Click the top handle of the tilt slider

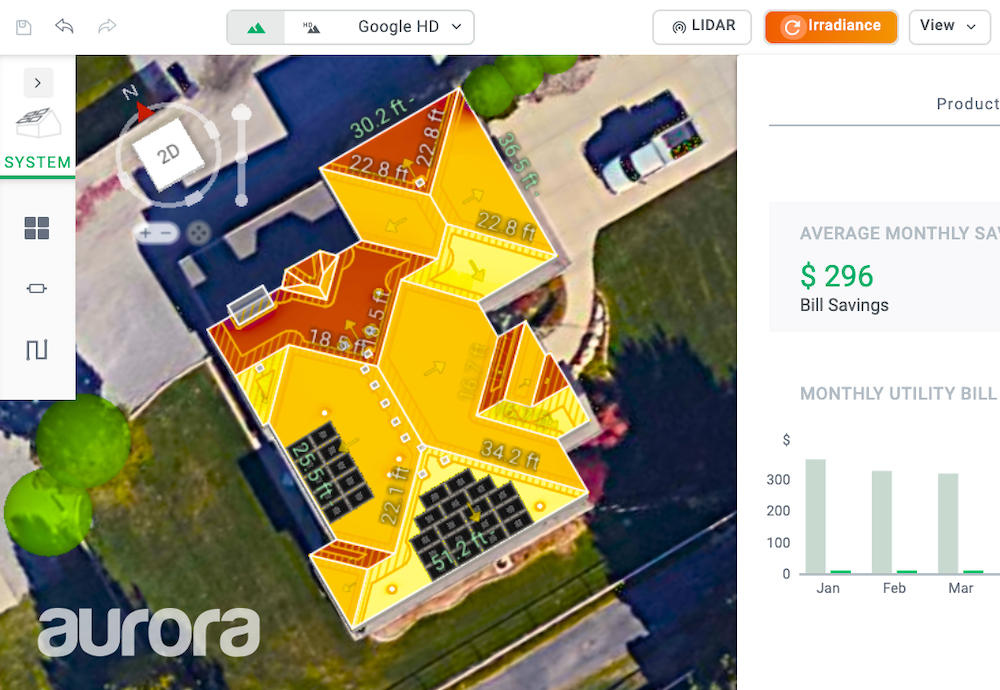241,114
